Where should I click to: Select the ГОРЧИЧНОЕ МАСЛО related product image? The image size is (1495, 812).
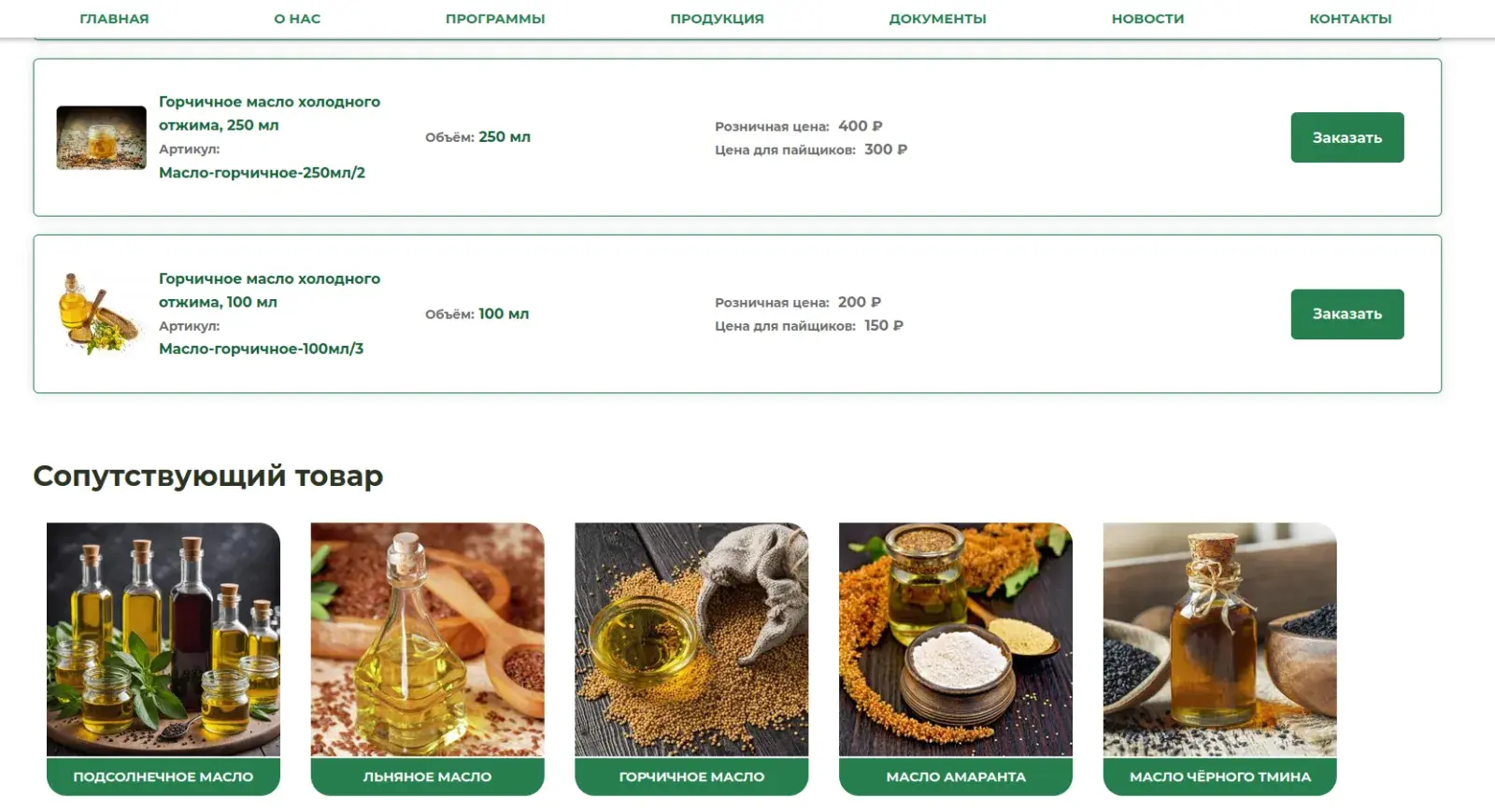pos(691,639)
